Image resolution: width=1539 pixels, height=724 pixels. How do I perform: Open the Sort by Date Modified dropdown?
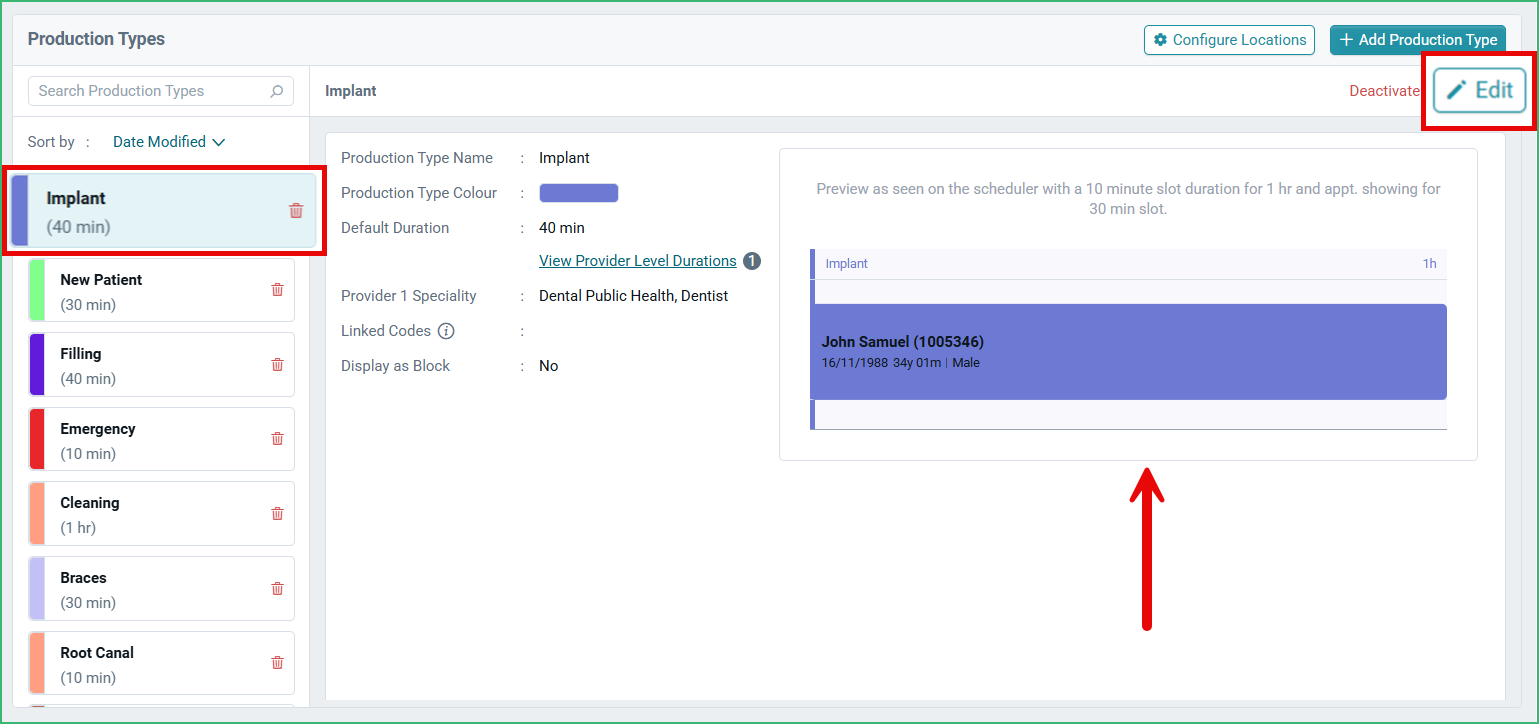point(169,142)
